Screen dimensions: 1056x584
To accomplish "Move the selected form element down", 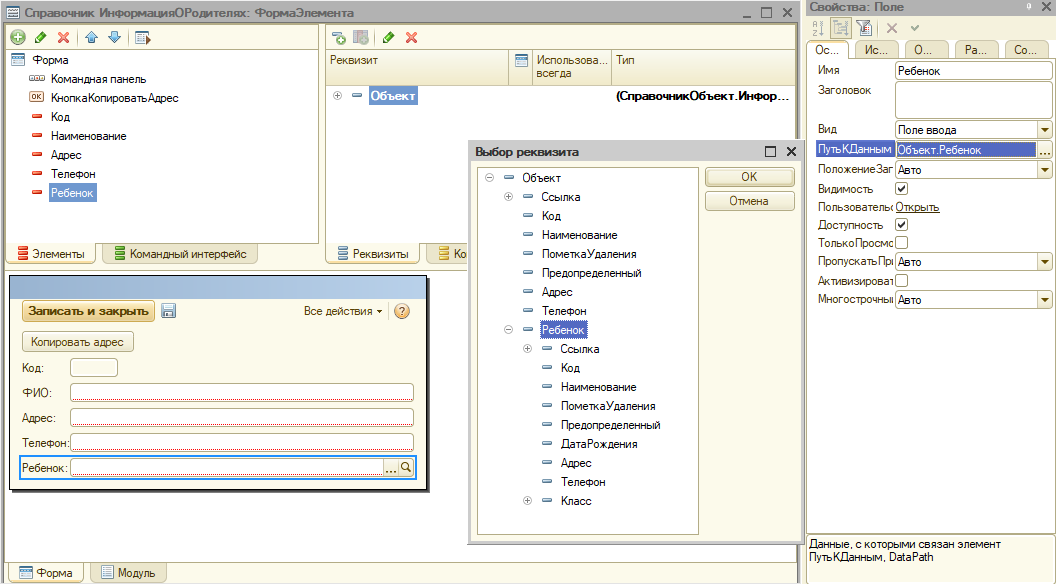I will coord(114,38).
